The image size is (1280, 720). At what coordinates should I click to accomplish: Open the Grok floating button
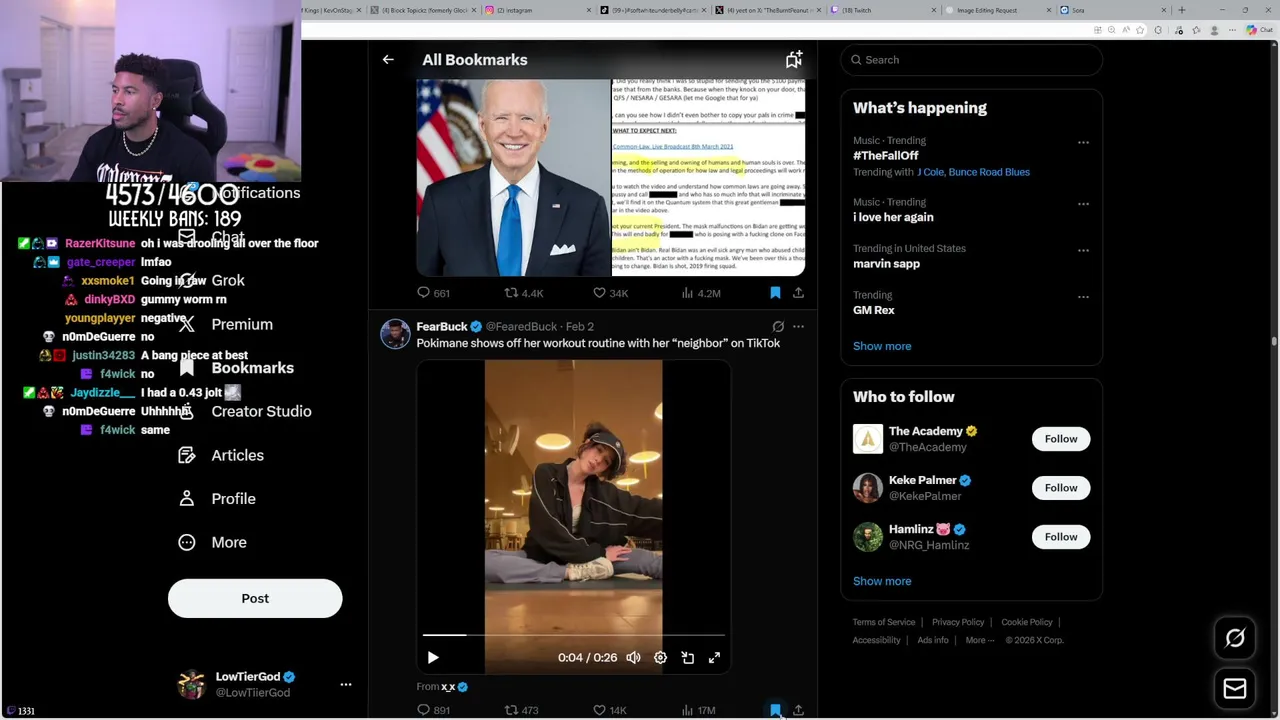(1235, 638)
